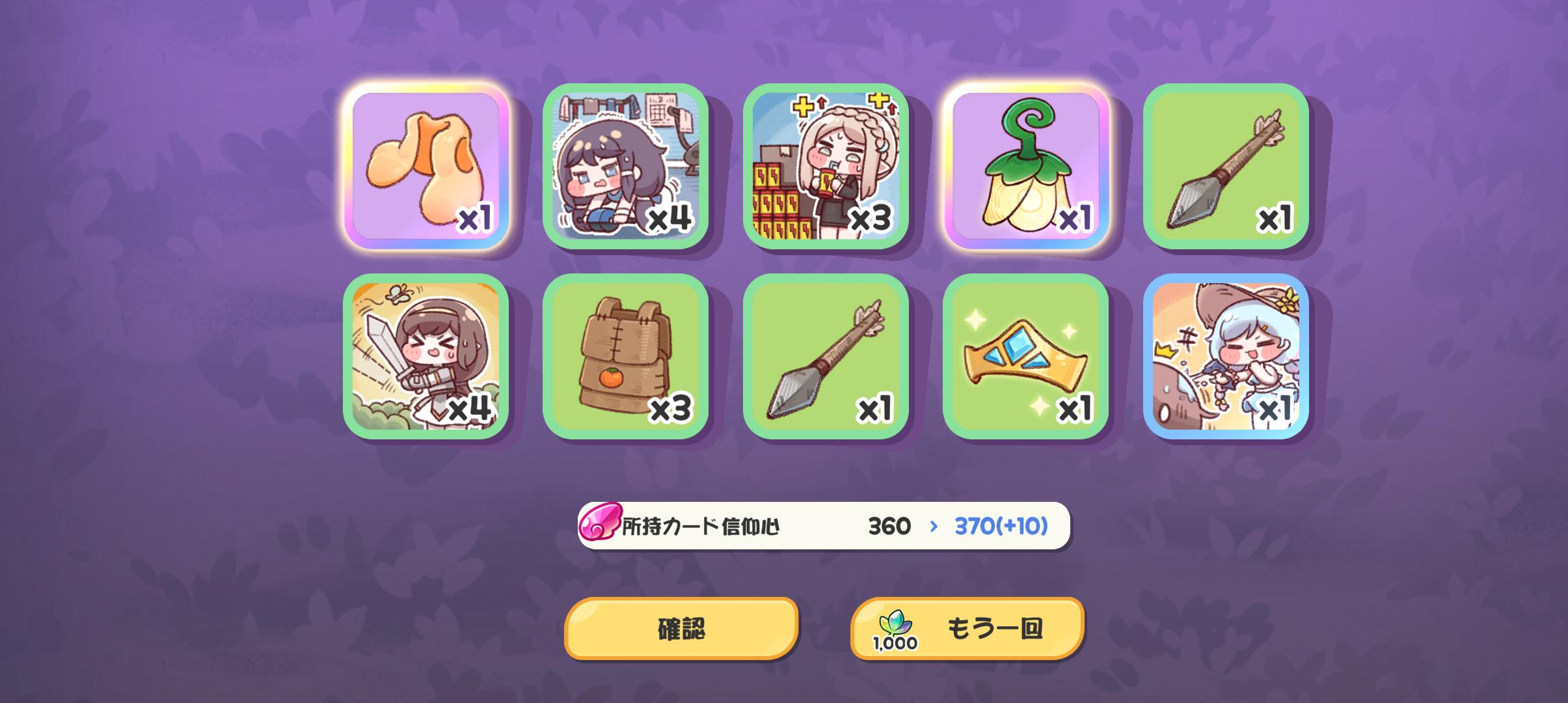Tap the x4 count on knight card
Screen dimensions: 1568x703
[470, 408]
